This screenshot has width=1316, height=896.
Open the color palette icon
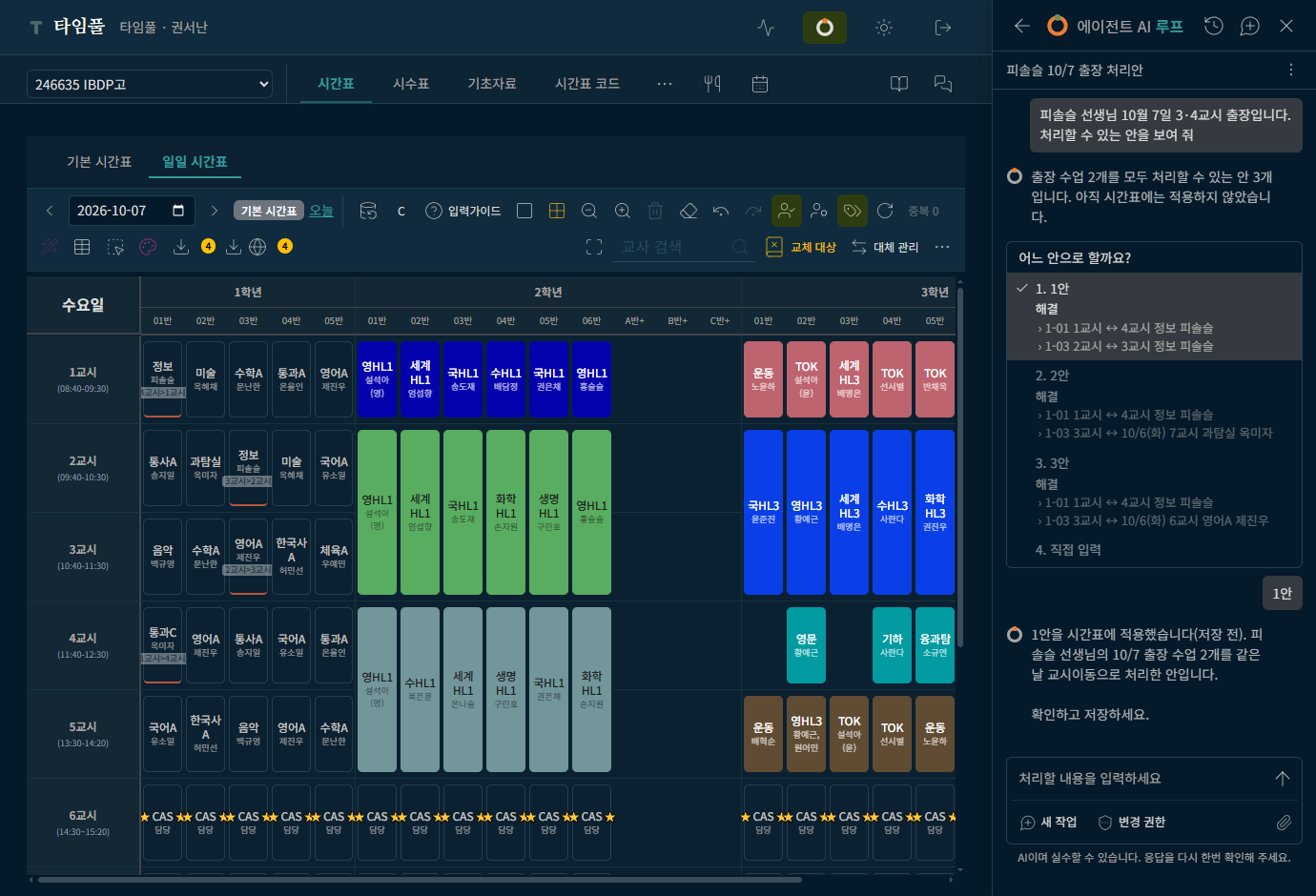click(x=148, y=247)
